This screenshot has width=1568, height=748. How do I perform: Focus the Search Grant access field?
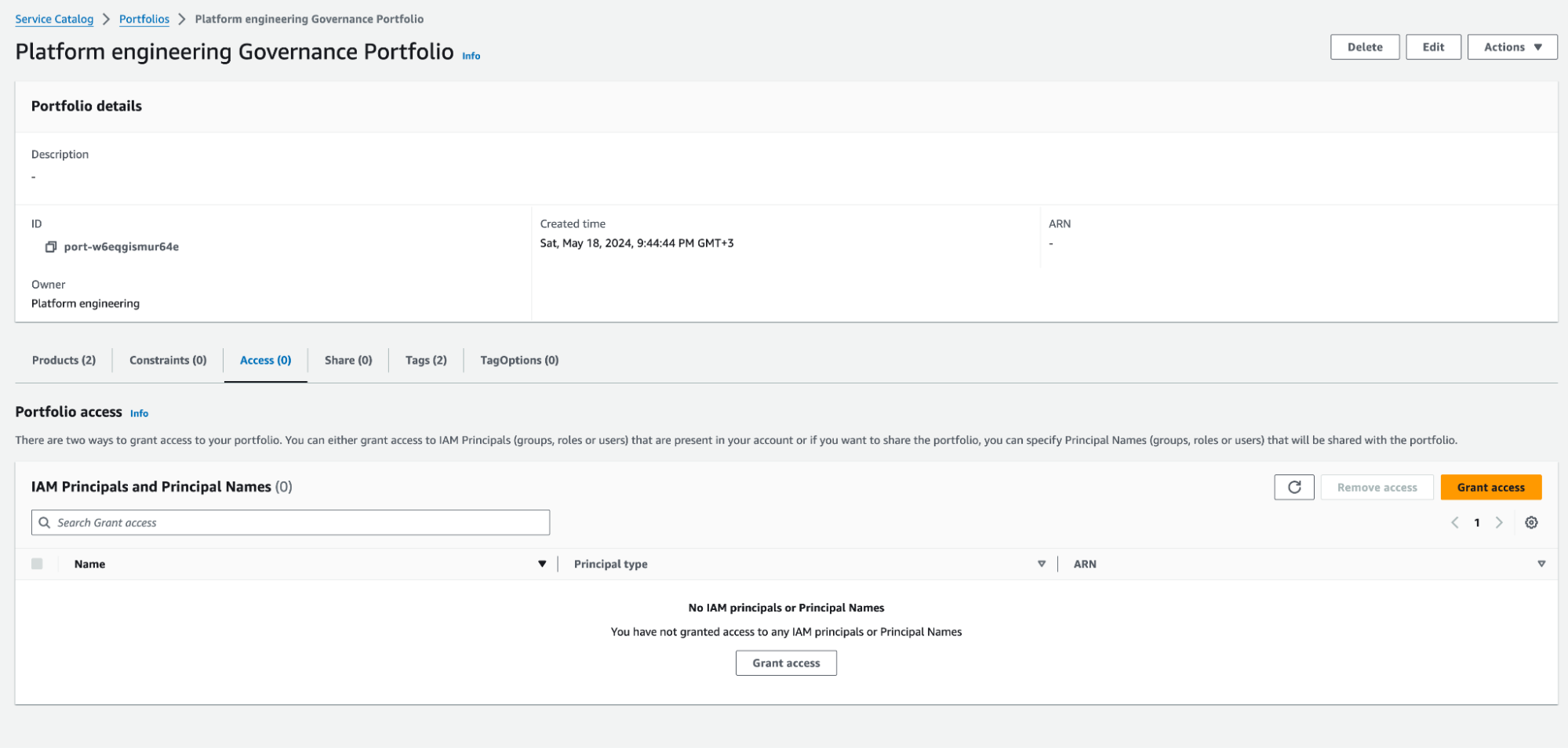[x=290, y=522]
